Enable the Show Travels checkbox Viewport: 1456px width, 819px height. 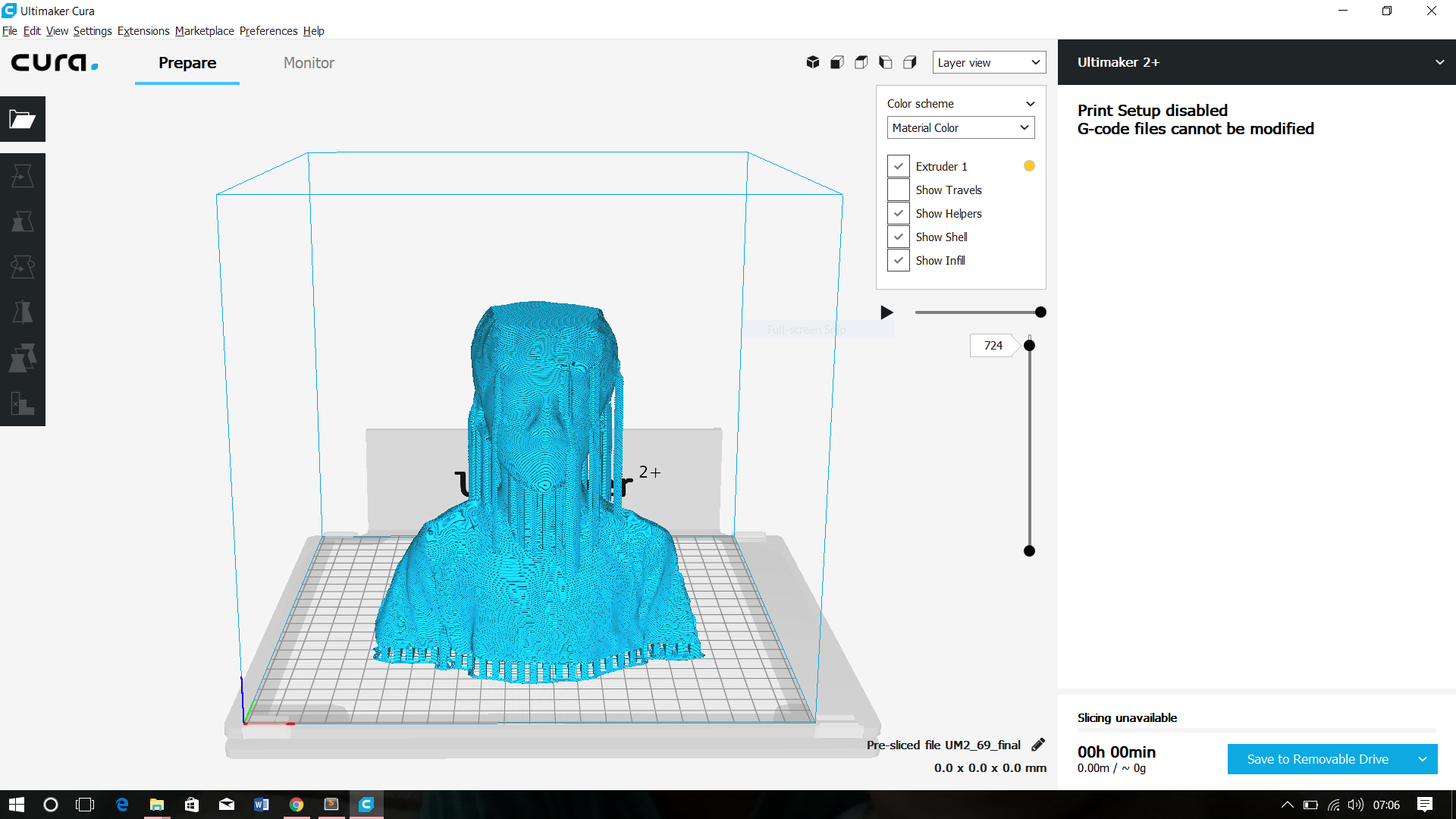(x=899, y=190)
